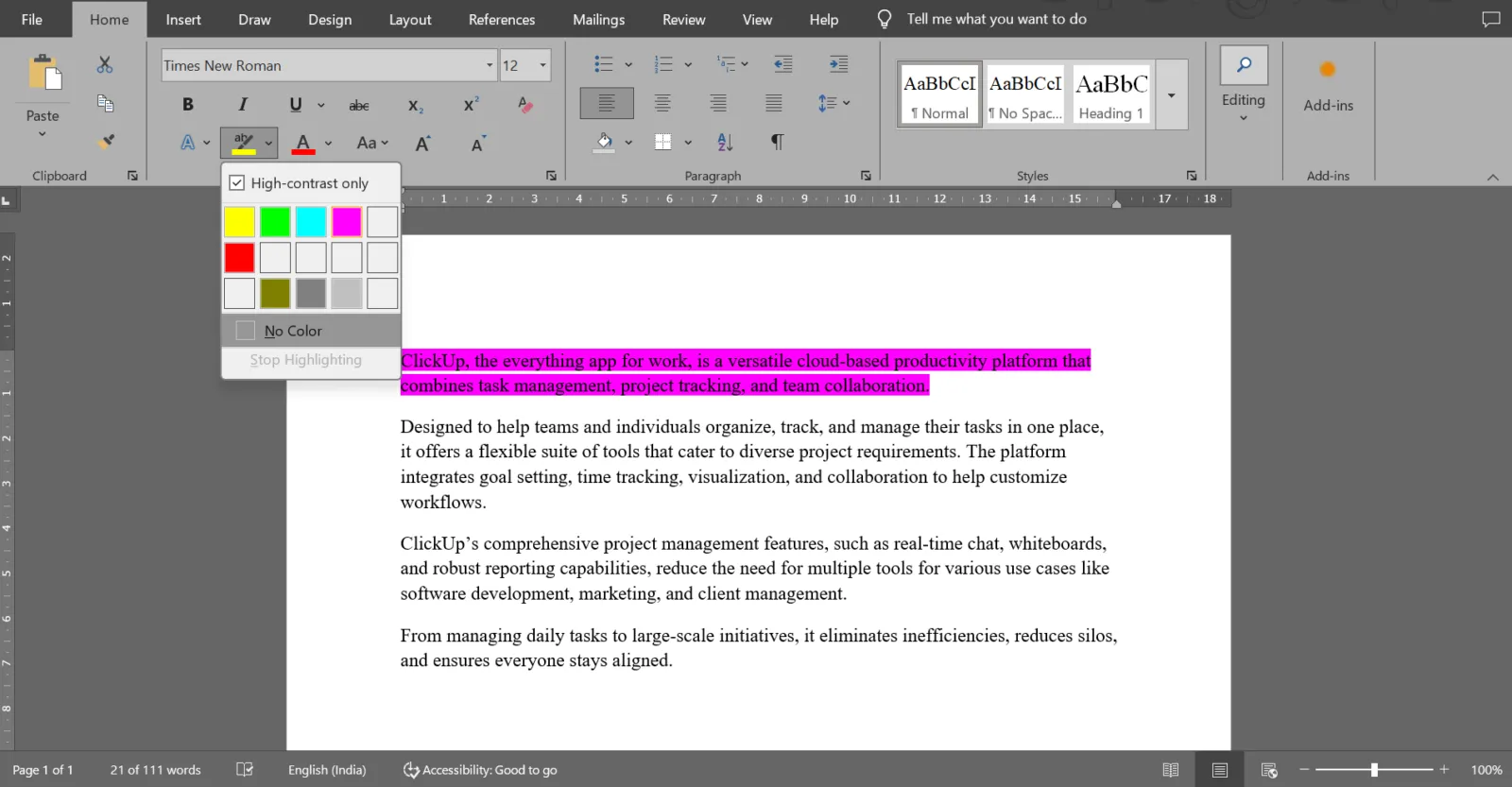Apply the Normal style
Screen dimensions: 1512x787
(939, 94)
